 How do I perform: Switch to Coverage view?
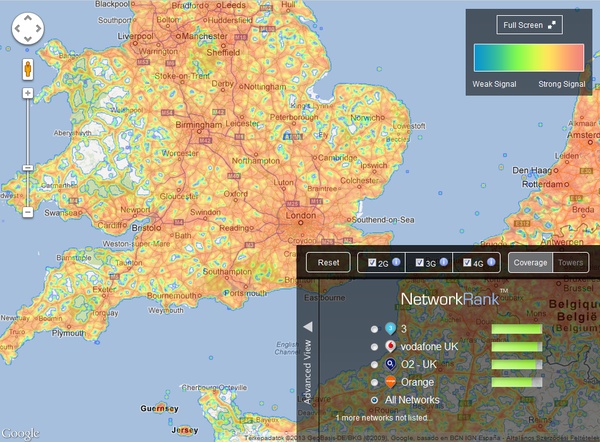(530, 263)
